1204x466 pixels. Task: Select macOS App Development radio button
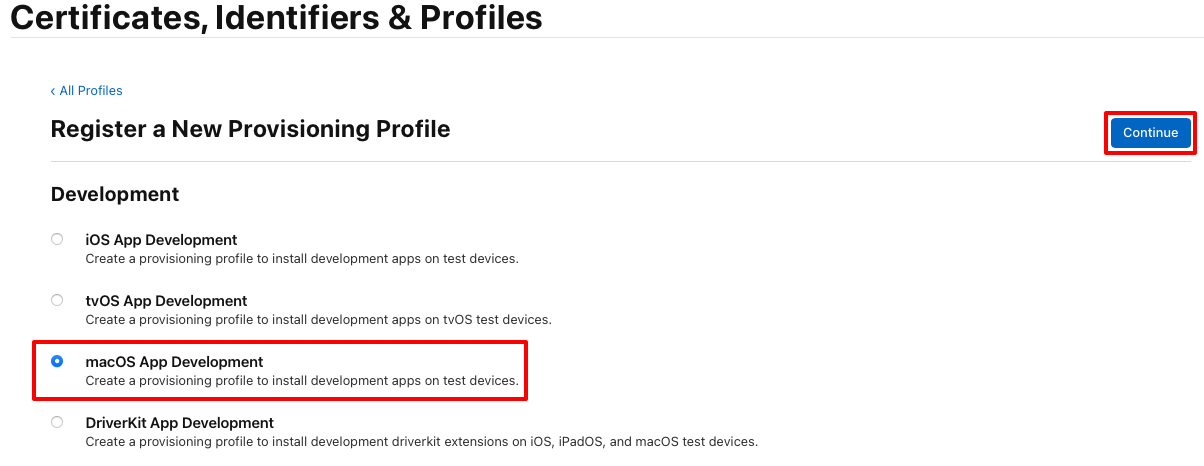click(x=57, y=361)
